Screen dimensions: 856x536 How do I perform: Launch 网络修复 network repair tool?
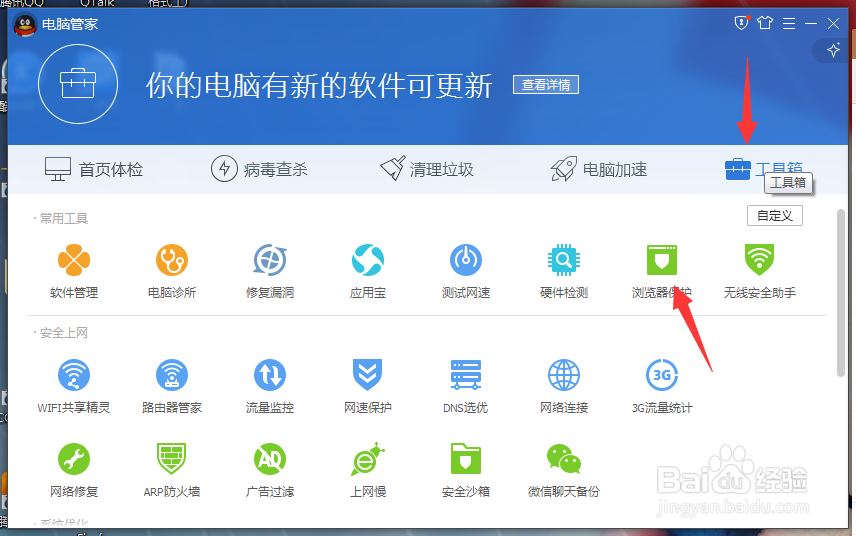(x=74, y=471)
